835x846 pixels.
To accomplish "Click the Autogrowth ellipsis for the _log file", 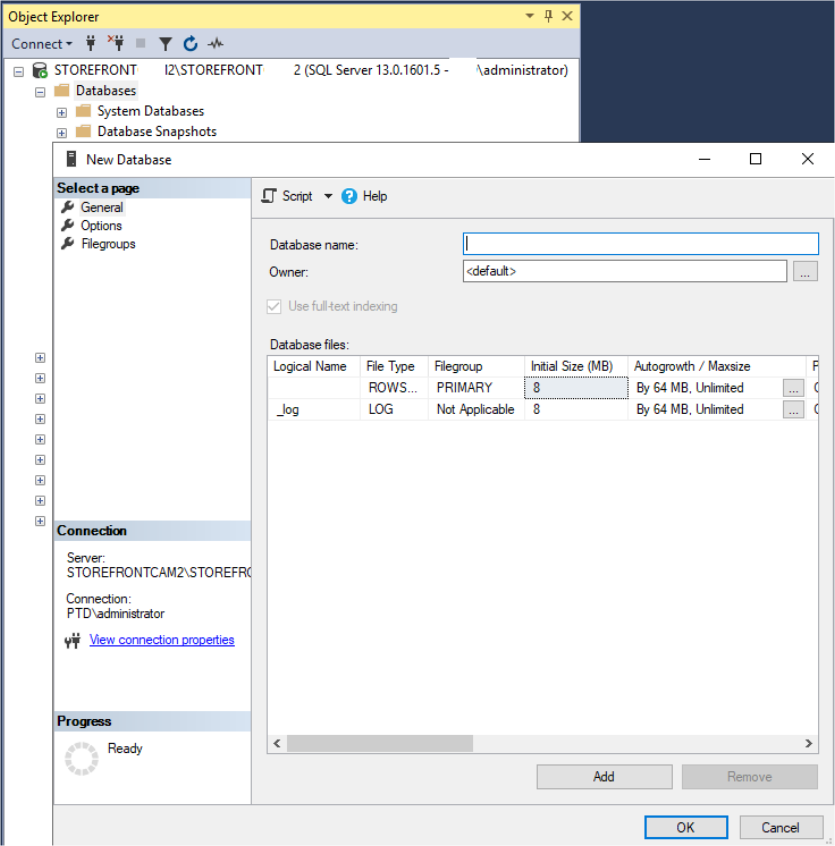I will tap(793, 409).
